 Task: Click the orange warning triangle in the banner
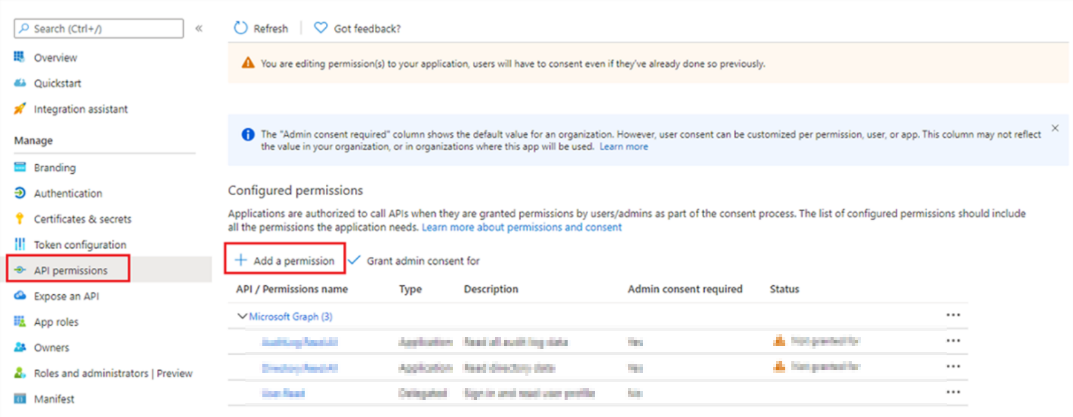248,64
